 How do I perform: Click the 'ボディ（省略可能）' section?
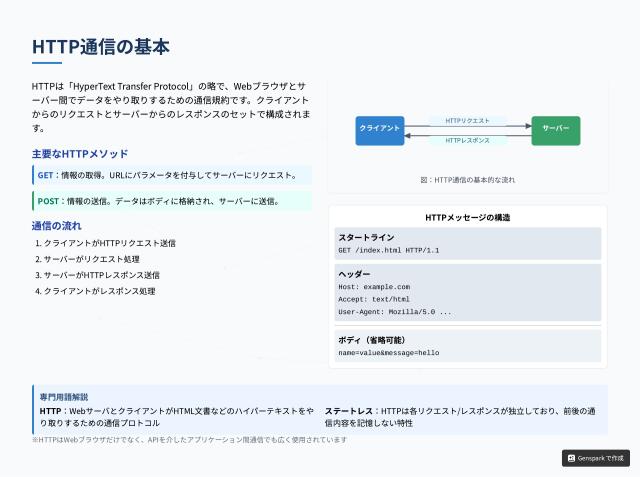click(467, 346)
